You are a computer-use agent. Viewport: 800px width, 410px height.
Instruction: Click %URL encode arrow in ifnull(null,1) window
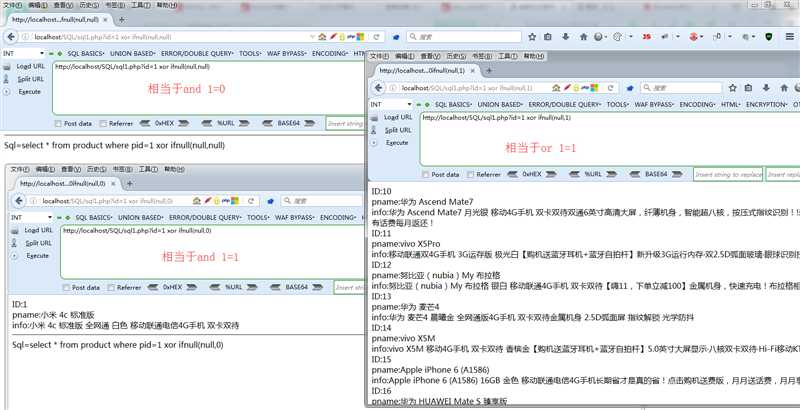[611, 174]
